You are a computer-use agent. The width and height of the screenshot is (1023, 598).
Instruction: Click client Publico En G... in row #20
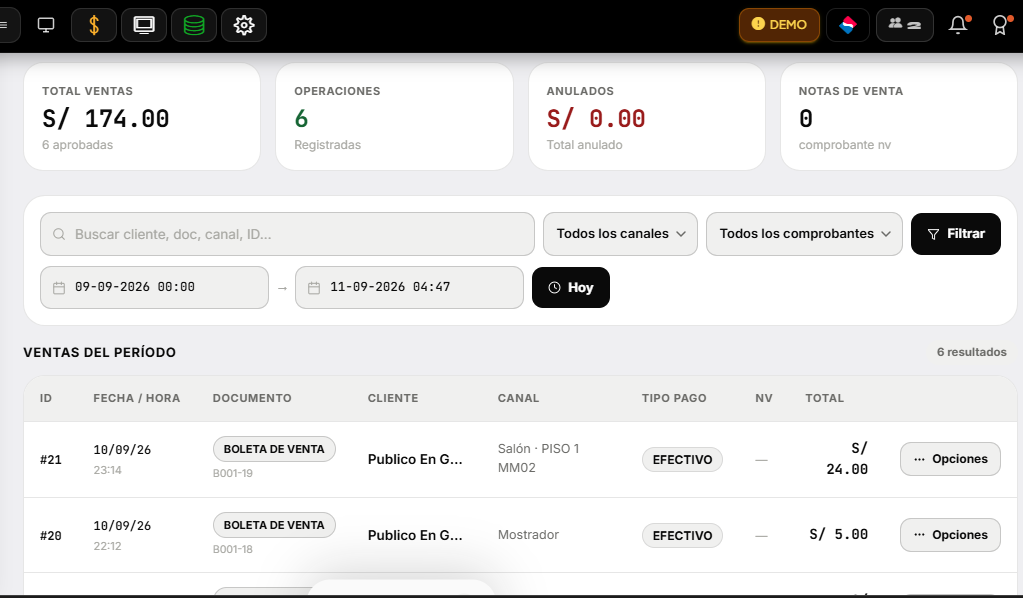pyautogui.click(x=415, y=535)
